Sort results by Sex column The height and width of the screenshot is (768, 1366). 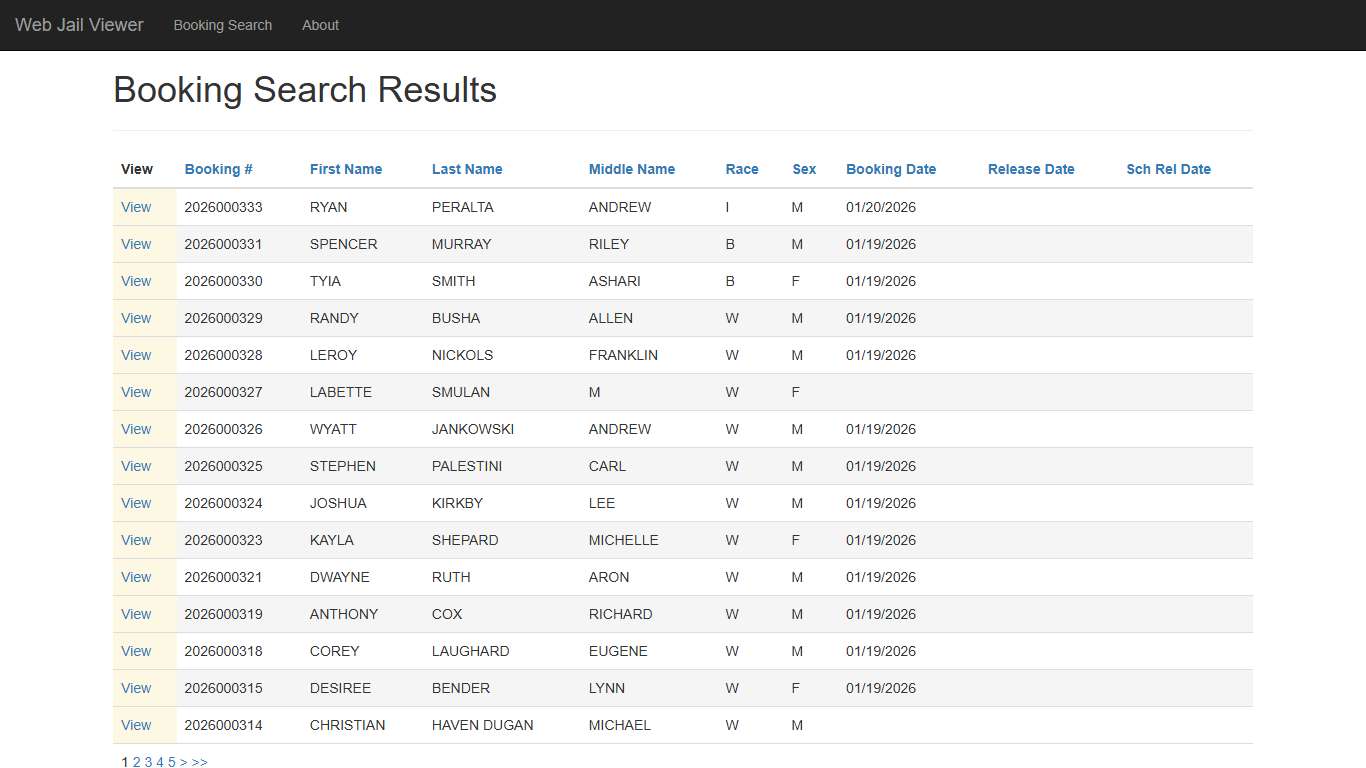coord(804,169)
